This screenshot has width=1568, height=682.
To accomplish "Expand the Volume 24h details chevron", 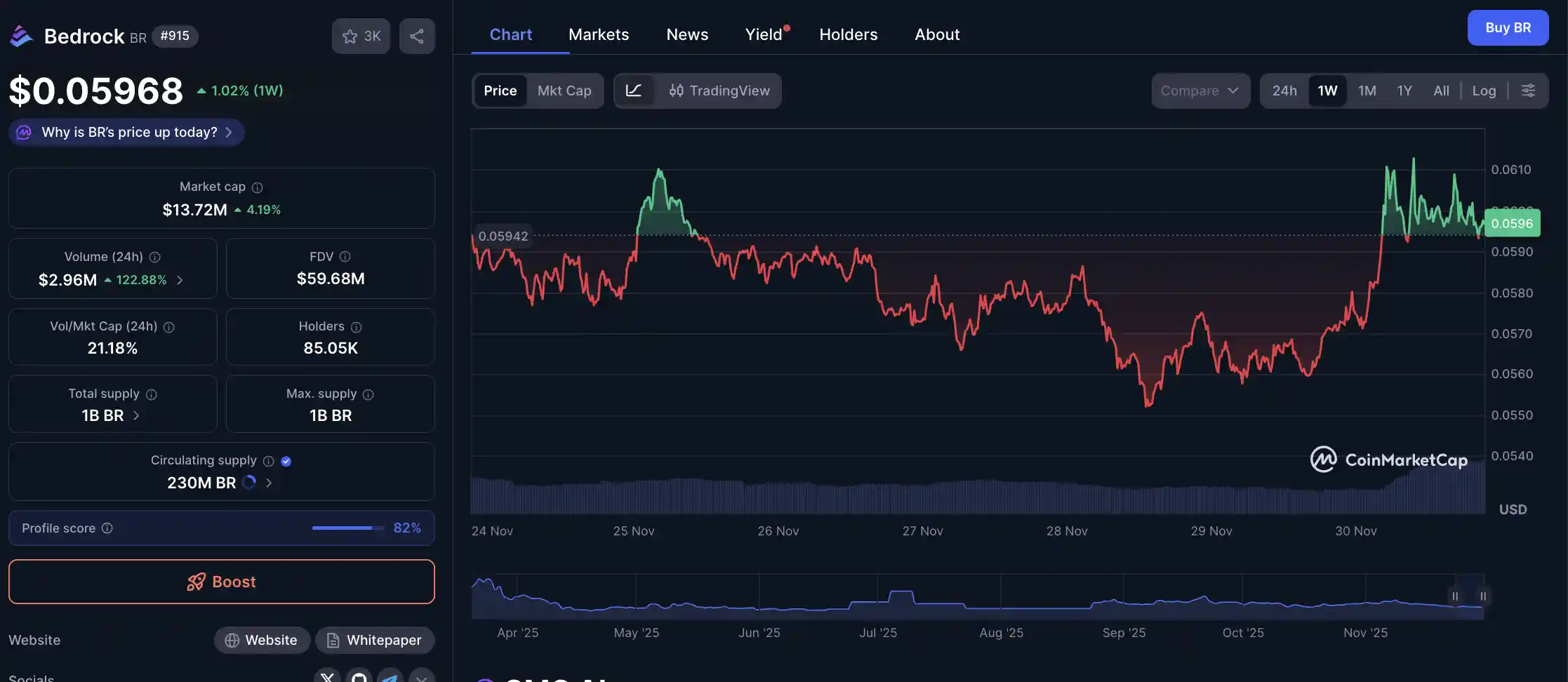I will [180, 279].
